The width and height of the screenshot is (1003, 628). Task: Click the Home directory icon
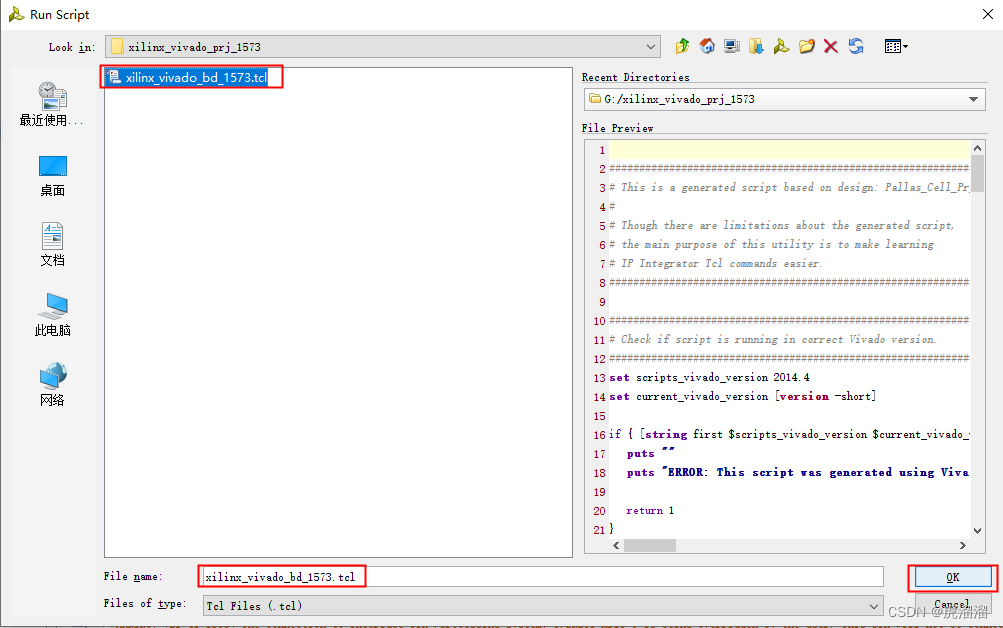point(707,46)
